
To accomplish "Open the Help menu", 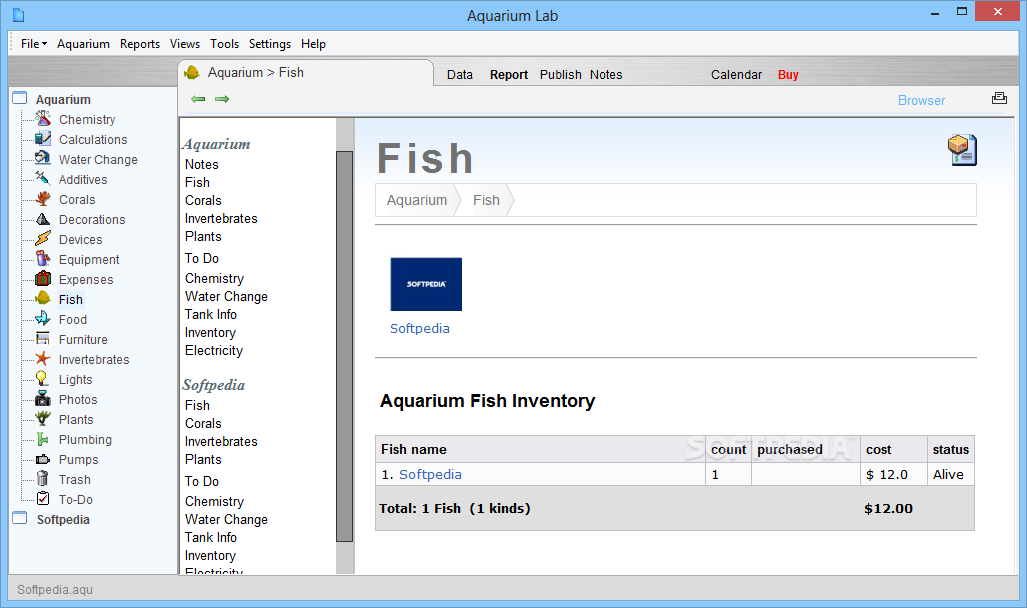I will (313, 44).
